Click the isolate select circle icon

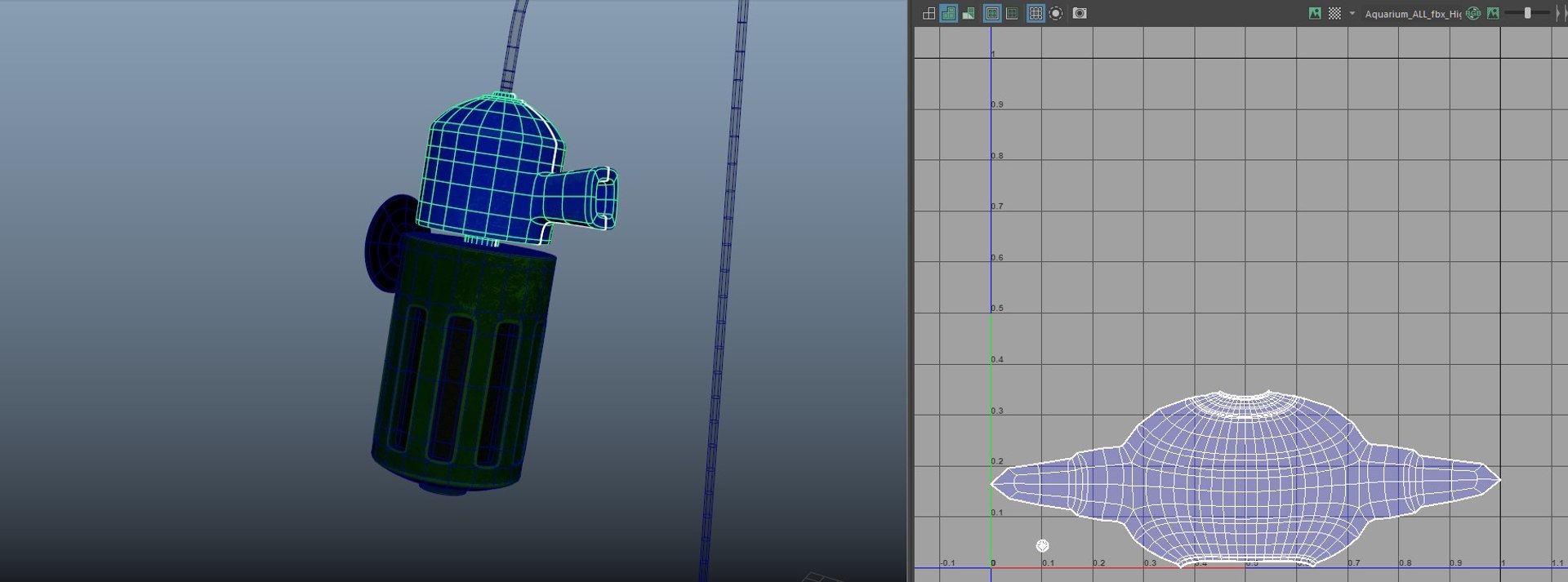tap(1056, 14)
